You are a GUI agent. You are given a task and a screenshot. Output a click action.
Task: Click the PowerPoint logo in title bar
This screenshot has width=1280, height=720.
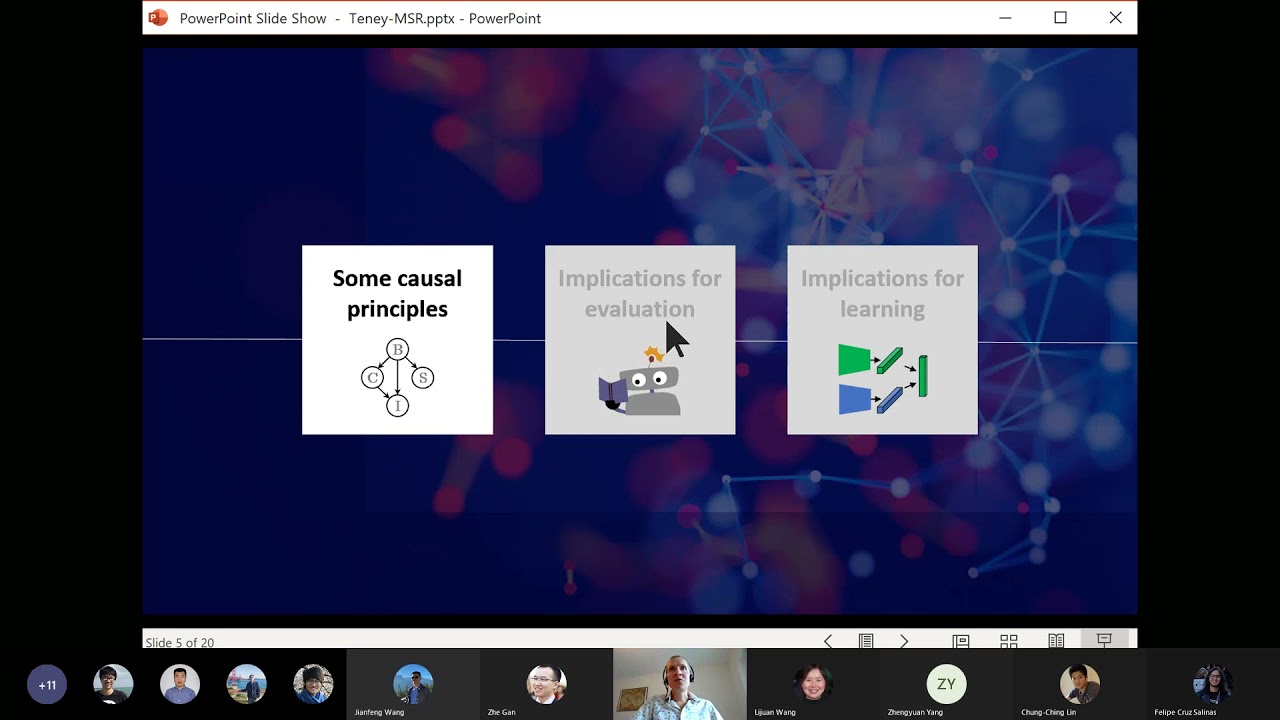click(158, 18)
